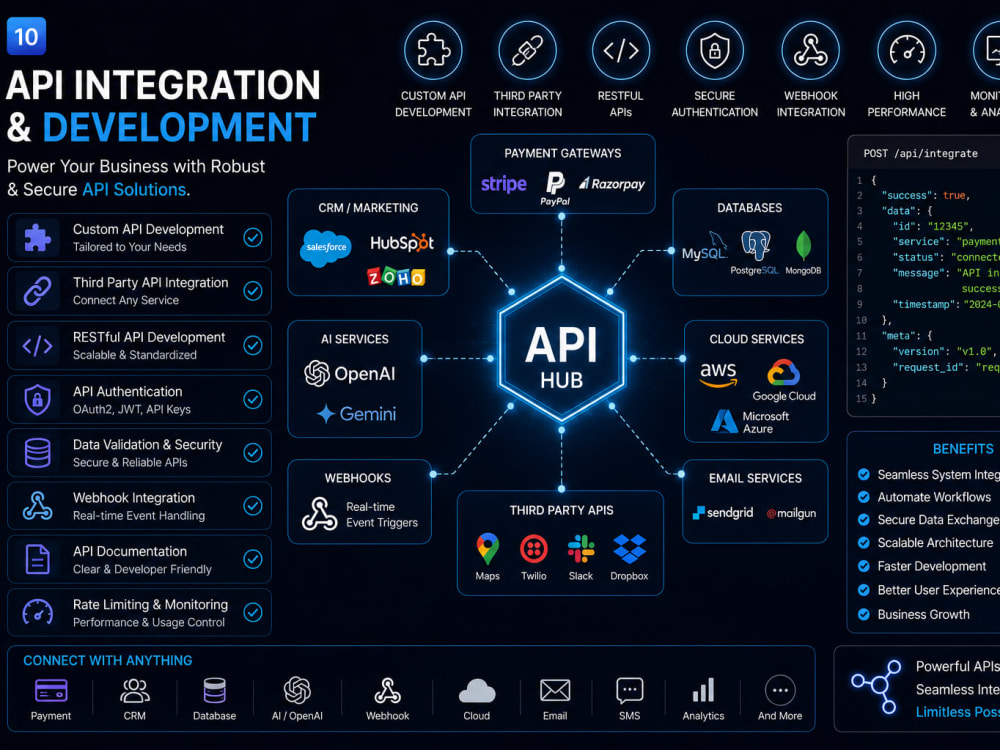This screenshot has width=1000, height=750.
Task: Click the High Performance gauge icon
Action: coord(906,50)
